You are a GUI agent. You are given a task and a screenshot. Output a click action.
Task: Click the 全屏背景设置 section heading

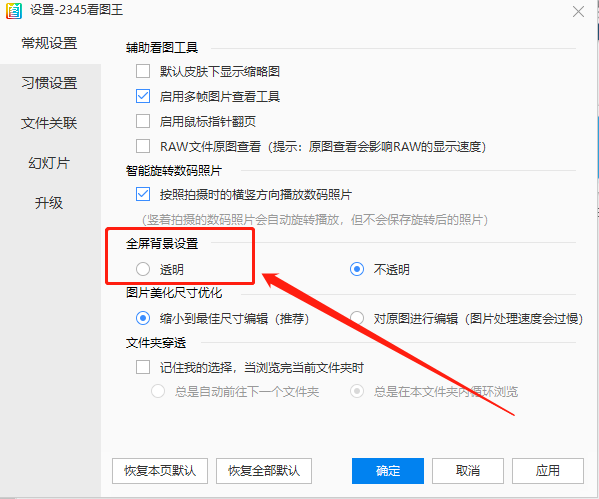[162, 243]
